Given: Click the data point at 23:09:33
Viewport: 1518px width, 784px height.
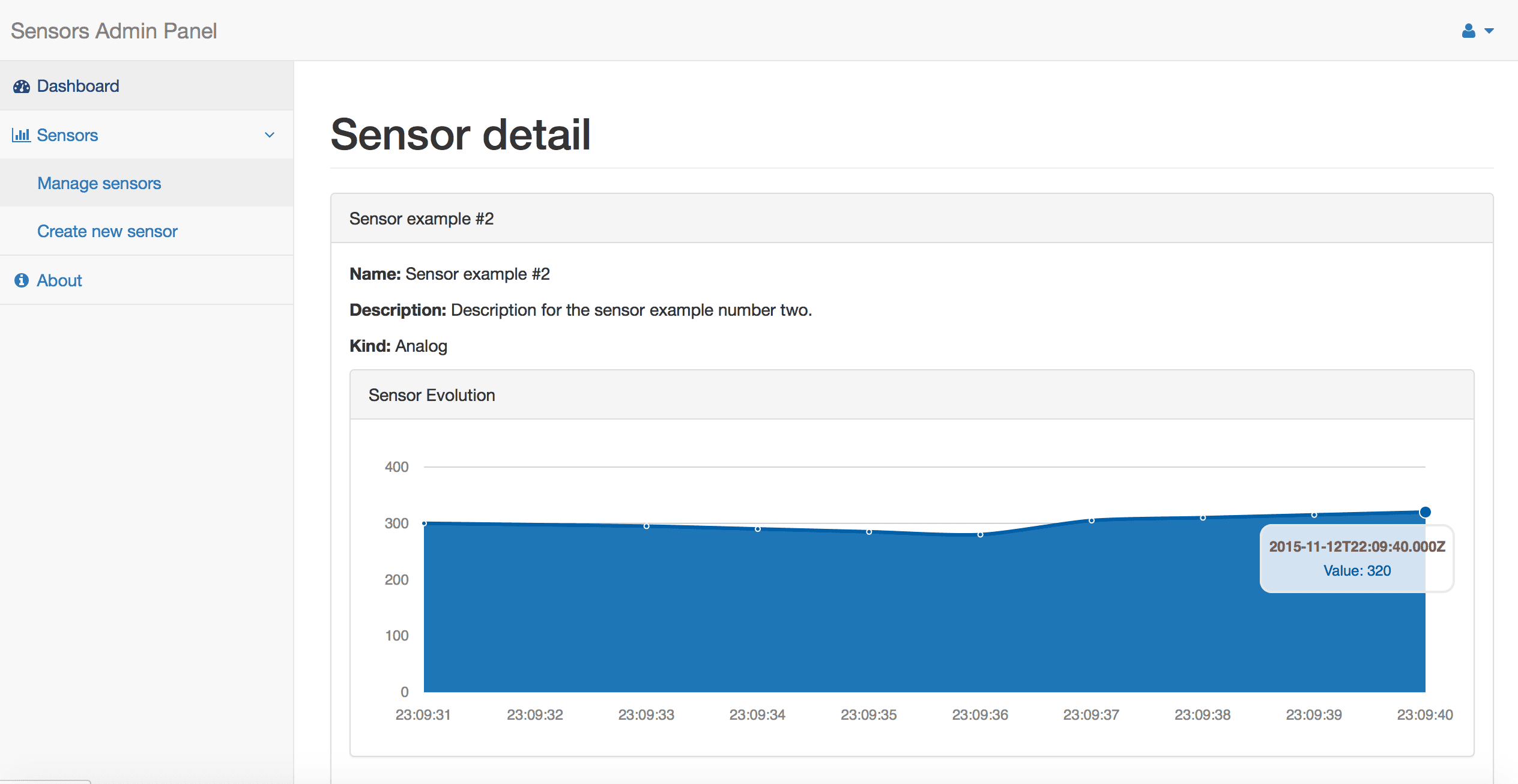Looking at the screenshot, I should tap(646, 526).
